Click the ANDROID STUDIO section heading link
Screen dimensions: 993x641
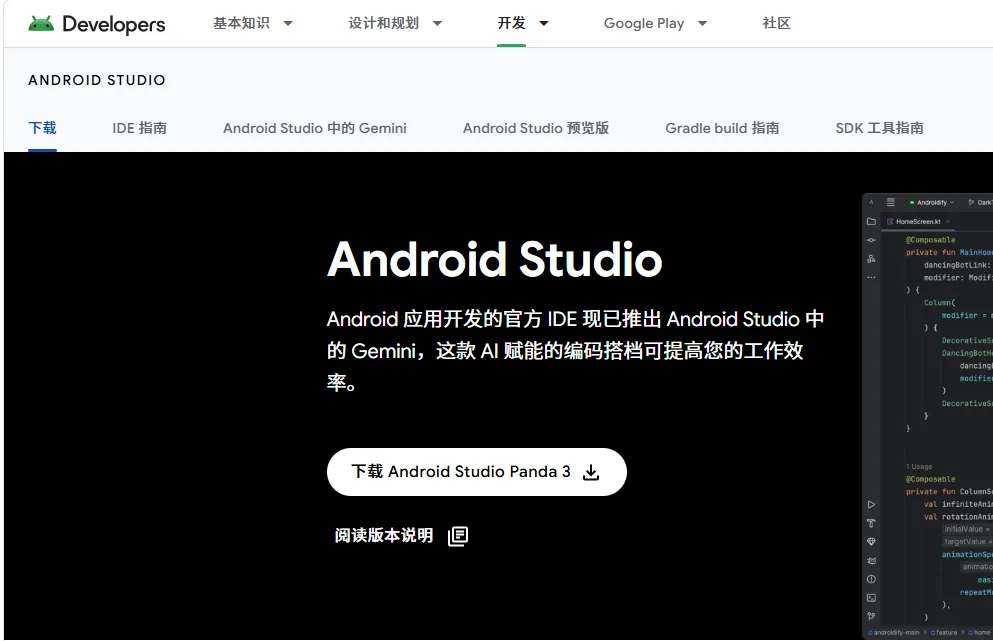(97, 80)
